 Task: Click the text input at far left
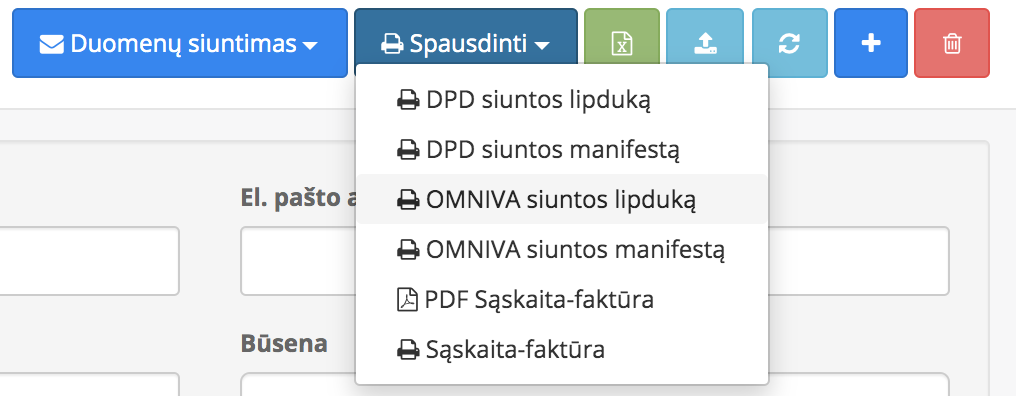pos(89,261)
